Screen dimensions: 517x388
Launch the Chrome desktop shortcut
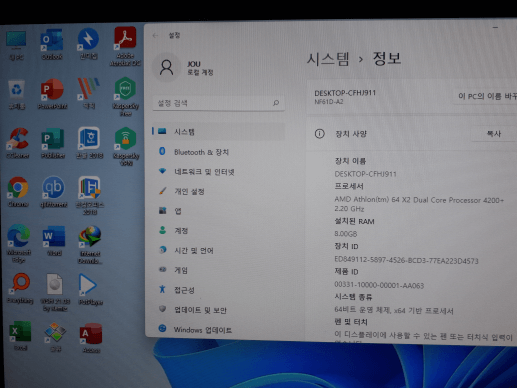click(18, 192)
